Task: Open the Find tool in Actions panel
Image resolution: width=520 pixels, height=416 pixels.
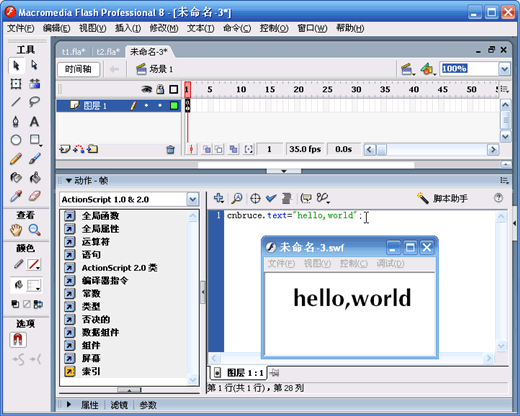Action: (237, 198)
